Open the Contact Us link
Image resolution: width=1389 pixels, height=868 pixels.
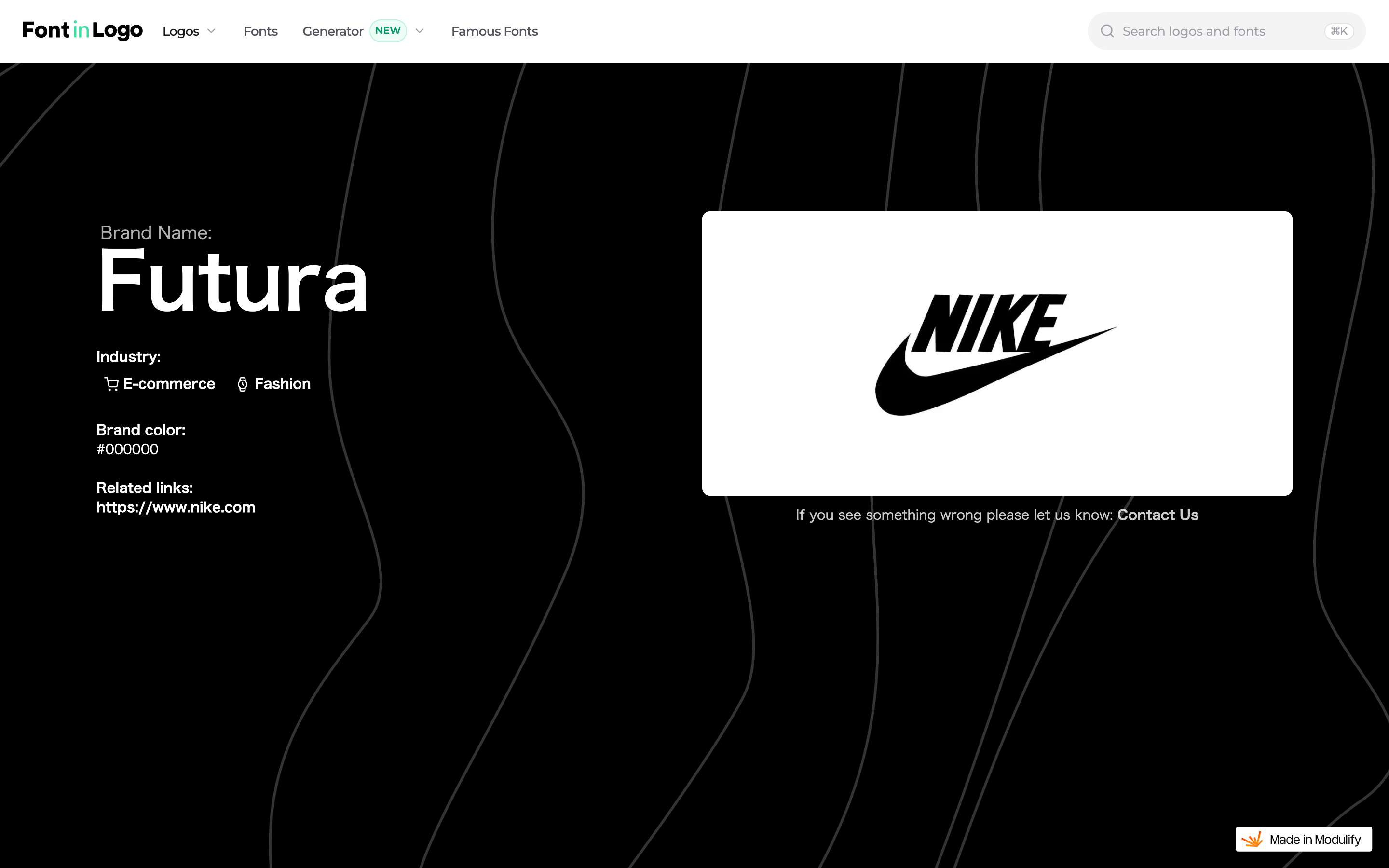point(1157,515)
